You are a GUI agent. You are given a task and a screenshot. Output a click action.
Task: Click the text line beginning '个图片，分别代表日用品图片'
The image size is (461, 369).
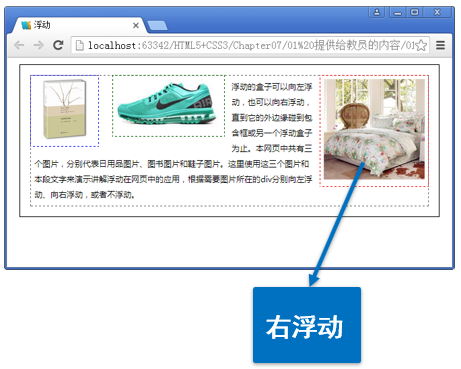coord(172,164)
